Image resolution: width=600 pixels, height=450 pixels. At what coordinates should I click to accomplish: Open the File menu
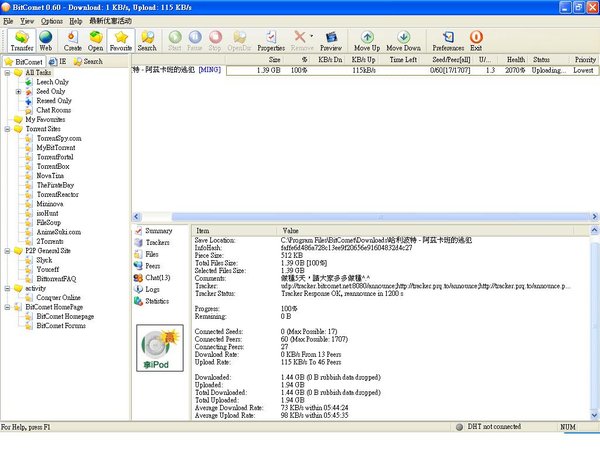pyautogui.click(x=8, y=21)
